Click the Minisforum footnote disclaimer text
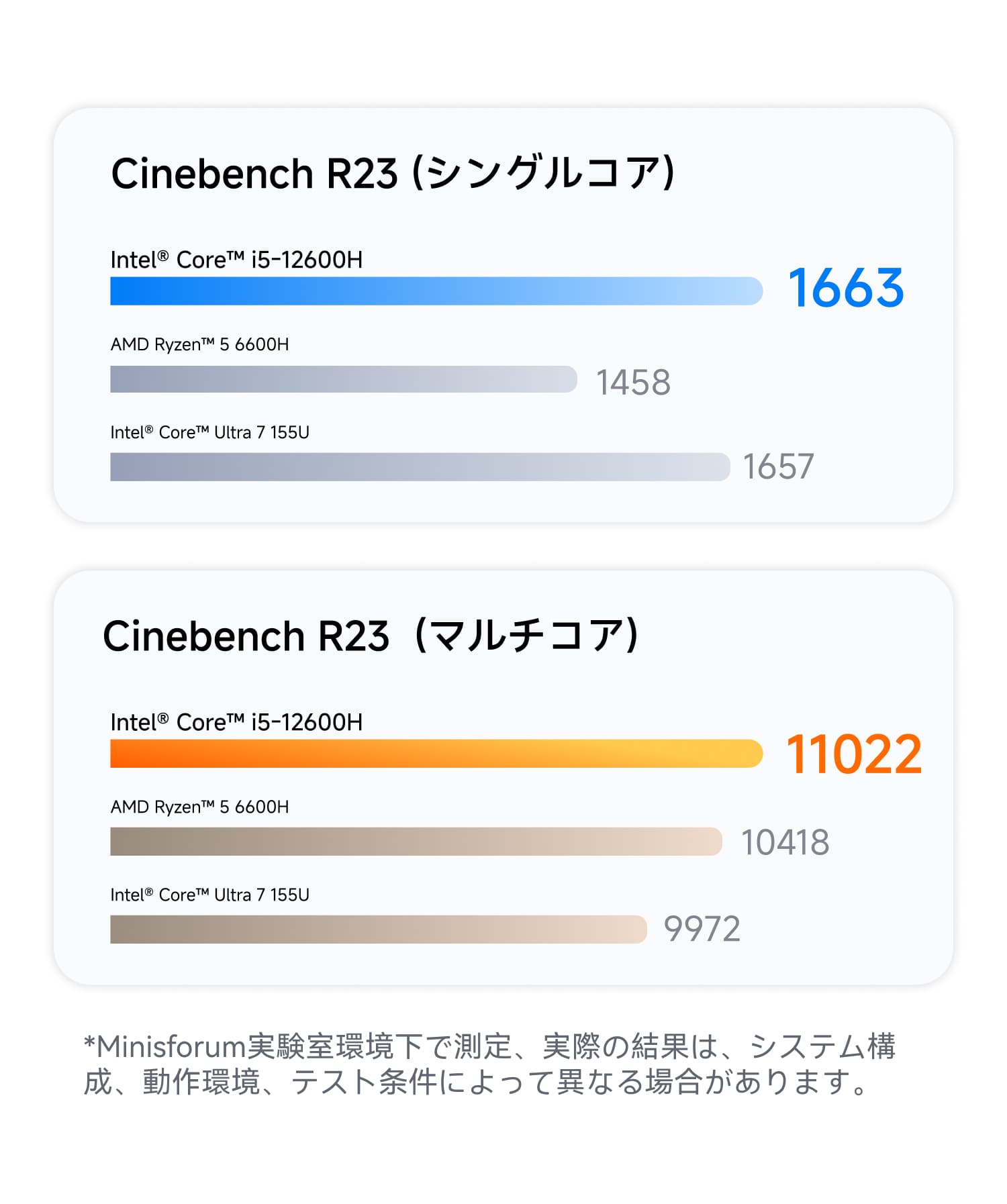1007x1204 pixels. pyautogui.click(x=489, y=1064)
